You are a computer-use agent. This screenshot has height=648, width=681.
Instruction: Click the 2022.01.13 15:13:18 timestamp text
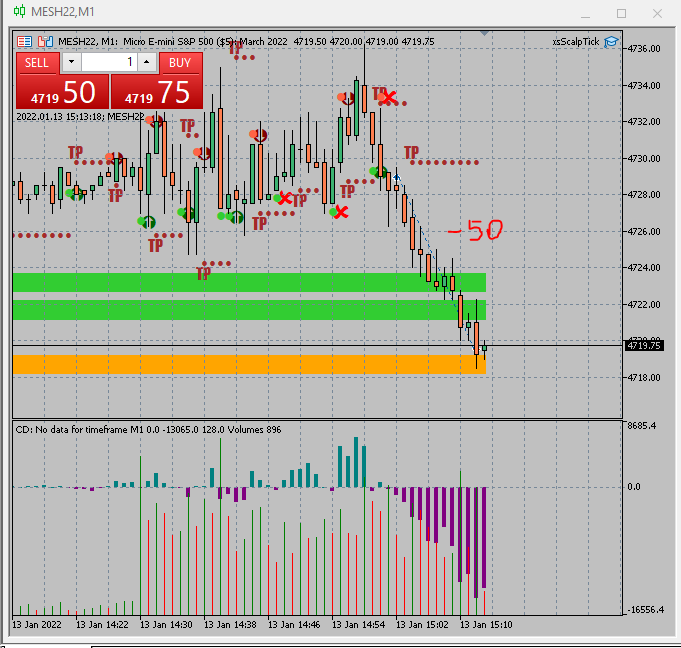(60, 116)
